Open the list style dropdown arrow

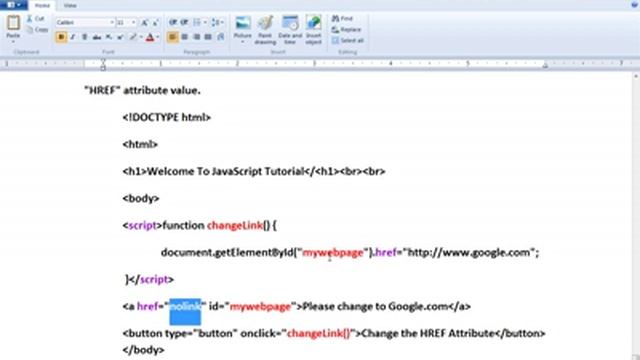(x=205, y=22)
